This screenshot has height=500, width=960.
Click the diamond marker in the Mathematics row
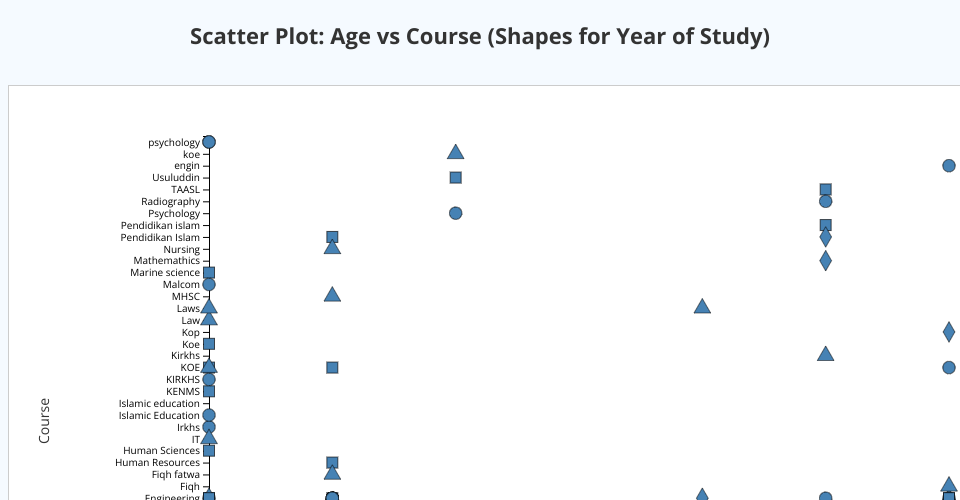[x=825, y=261]
